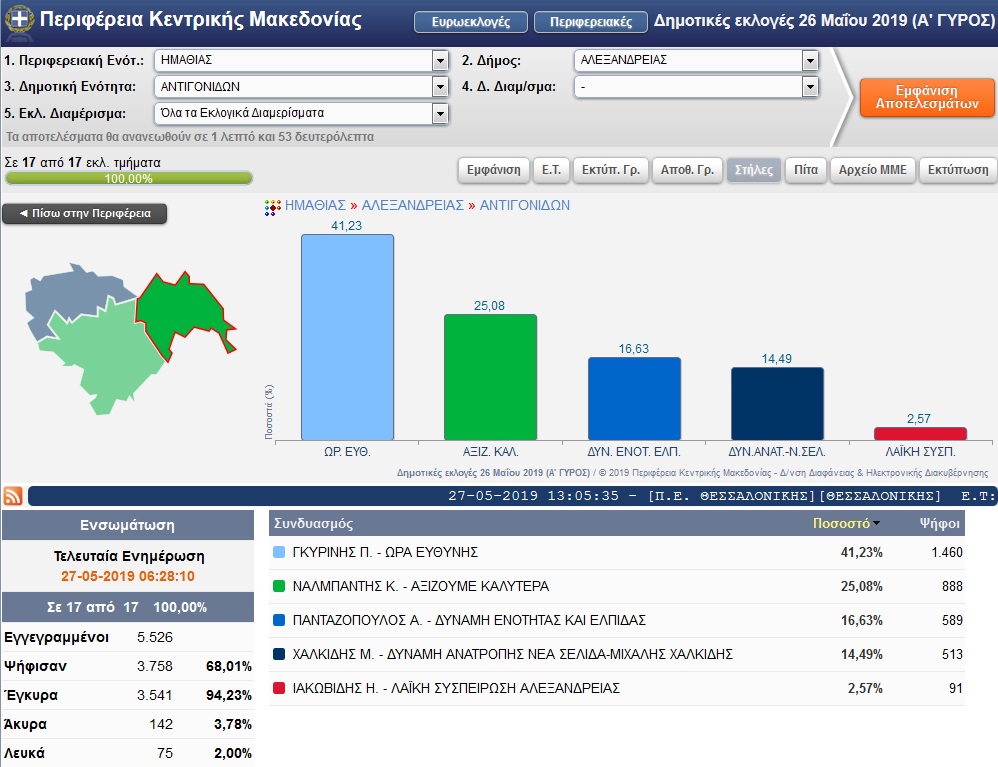The image size is (998, 767).
Task: Click the light blue ΓΚΥΡΙΝΗΣ color swatch
Action: pos(279,552)
